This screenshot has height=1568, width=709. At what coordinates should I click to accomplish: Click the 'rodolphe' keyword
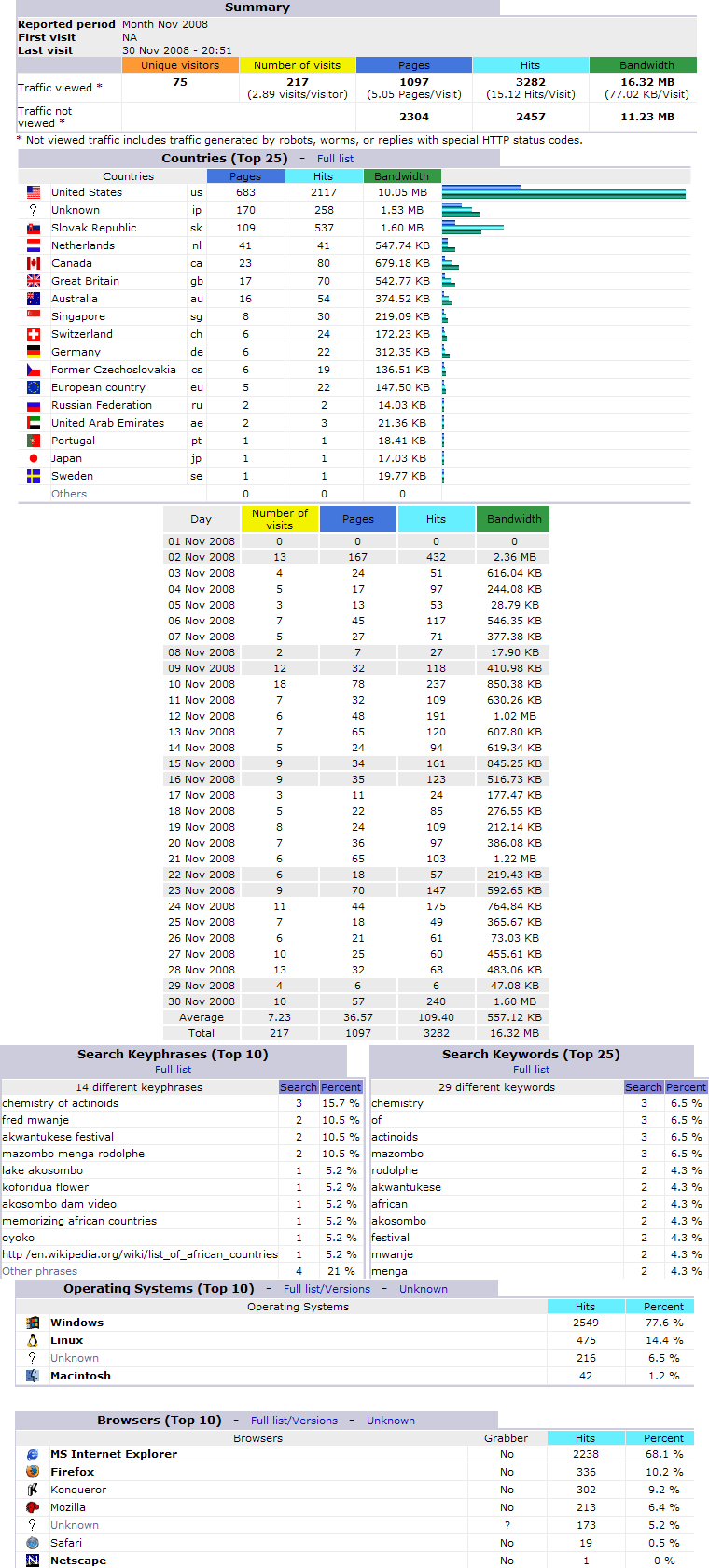(395, 1170)
